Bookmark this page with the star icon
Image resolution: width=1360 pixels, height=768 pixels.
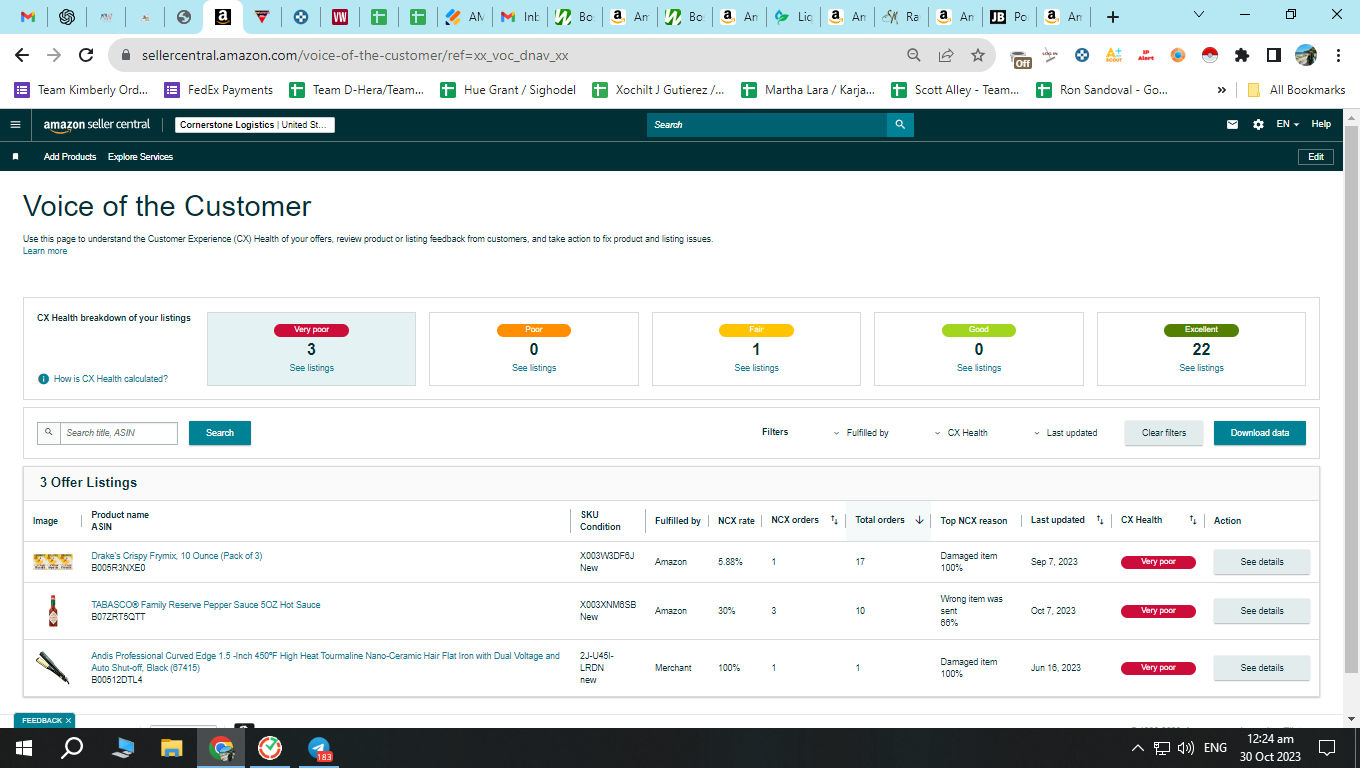(x=978, y=56)
